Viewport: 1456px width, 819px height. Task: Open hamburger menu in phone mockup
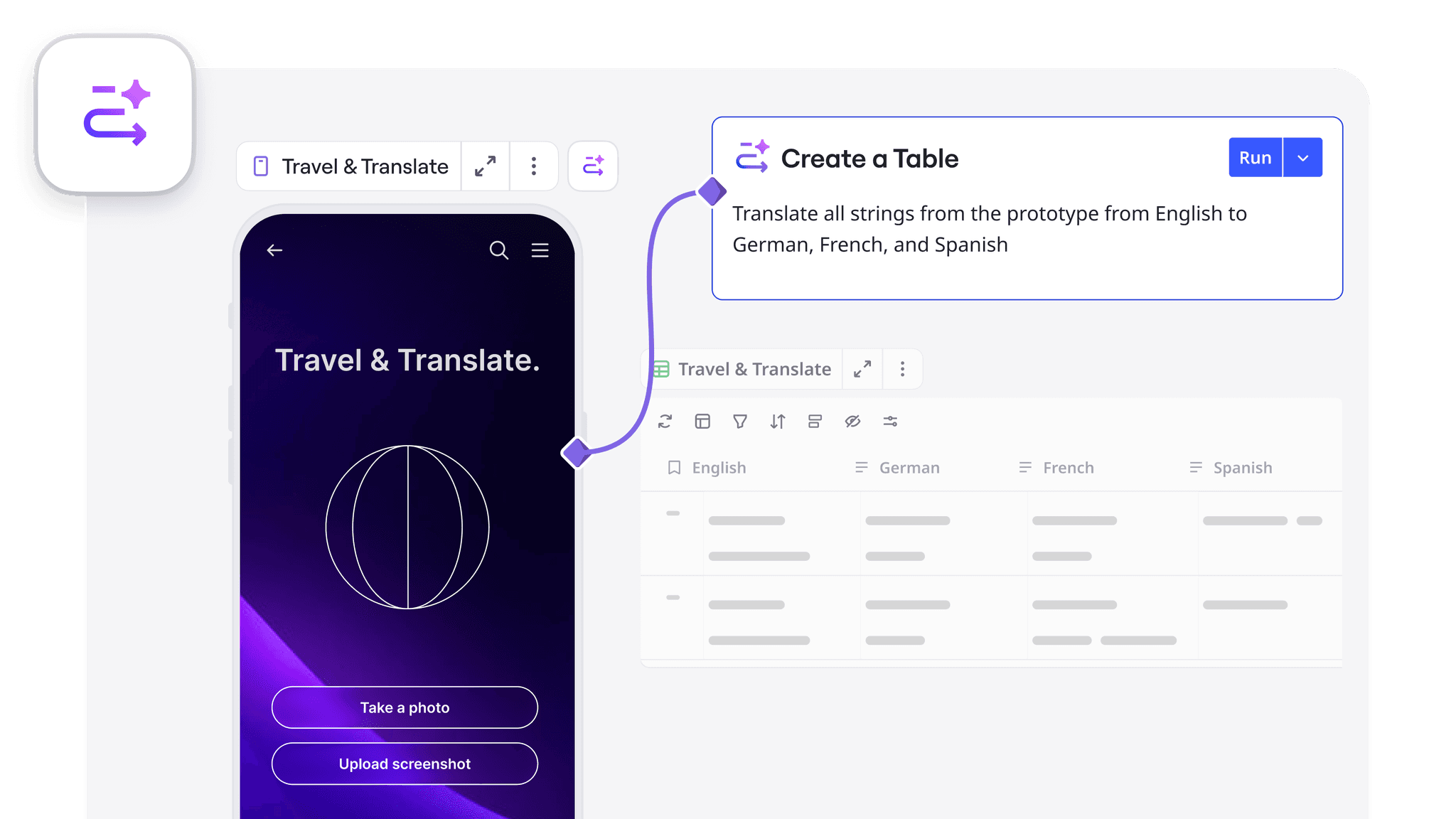(x=540, y=250)
